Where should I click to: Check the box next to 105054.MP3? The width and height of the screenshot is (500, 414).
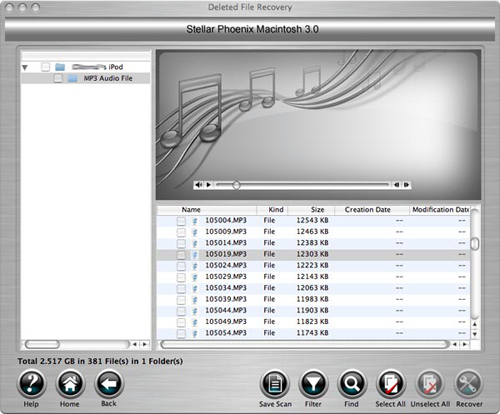coord(181,334)
